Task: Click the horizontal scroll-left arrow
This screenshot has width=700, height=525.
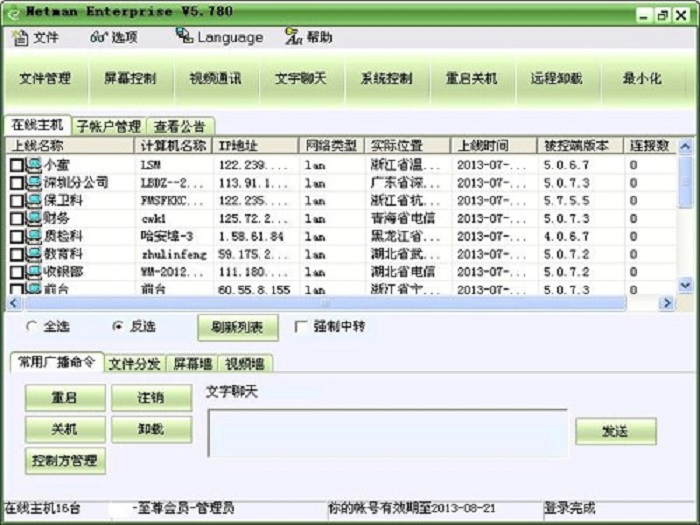Action: pyautogui.click(x=14, y=304)
